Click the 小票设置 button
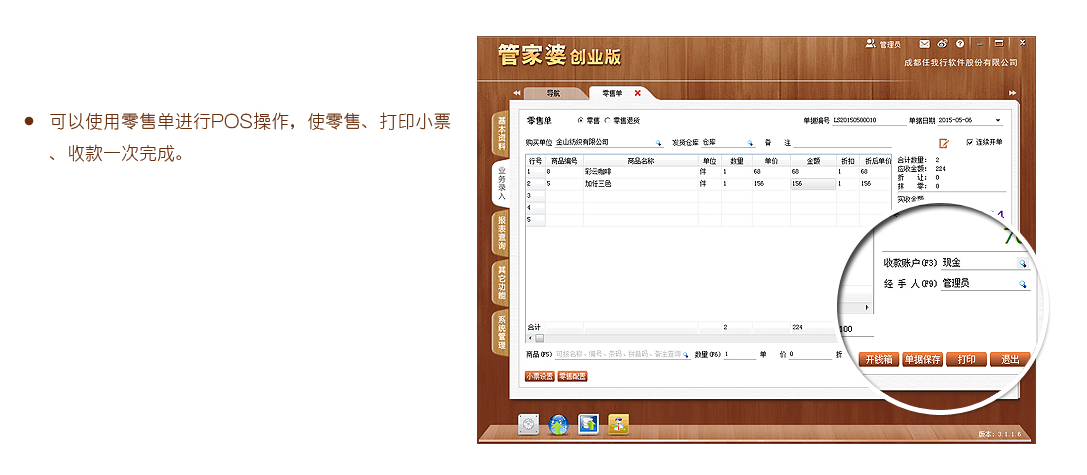Image resolution: width=1087 pixels, height=475 pixels. 539,377
